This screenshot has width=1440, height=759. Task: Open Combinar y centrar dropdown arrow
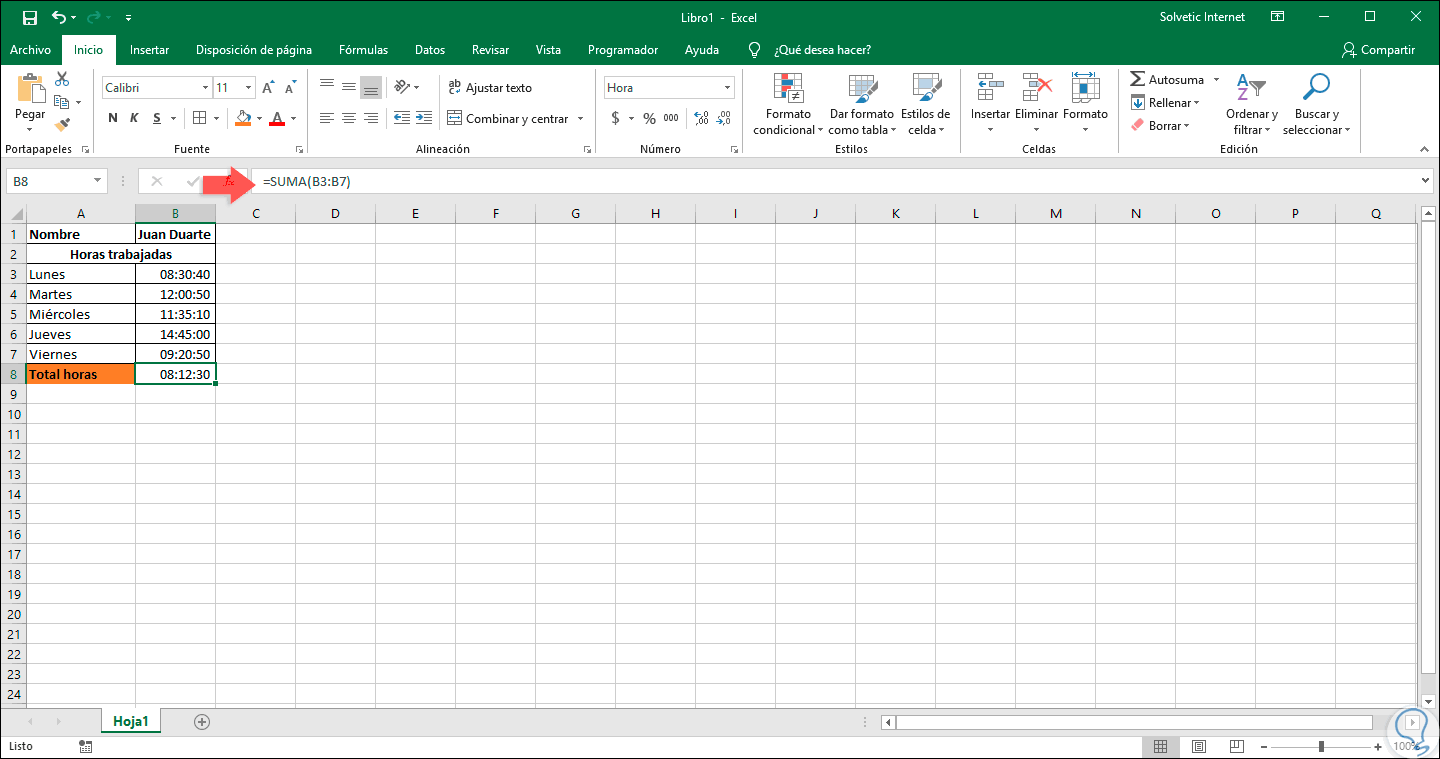point(580,118)
